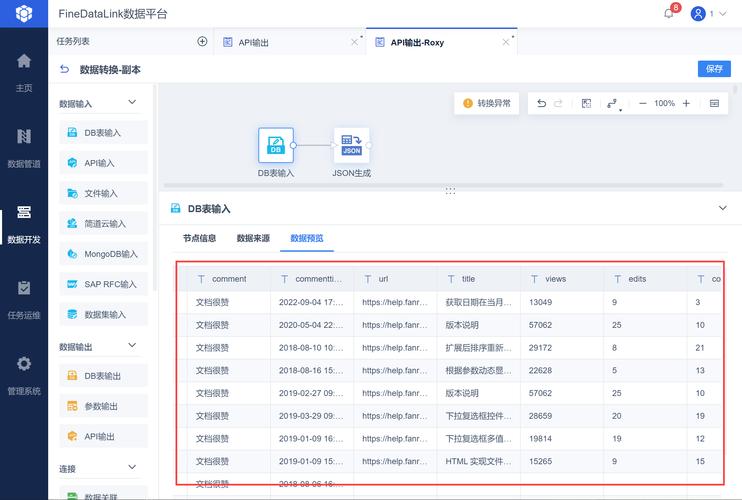Viewport: 742px width, 500px height.
Task: Click the url column header
Action: [395, 279]
